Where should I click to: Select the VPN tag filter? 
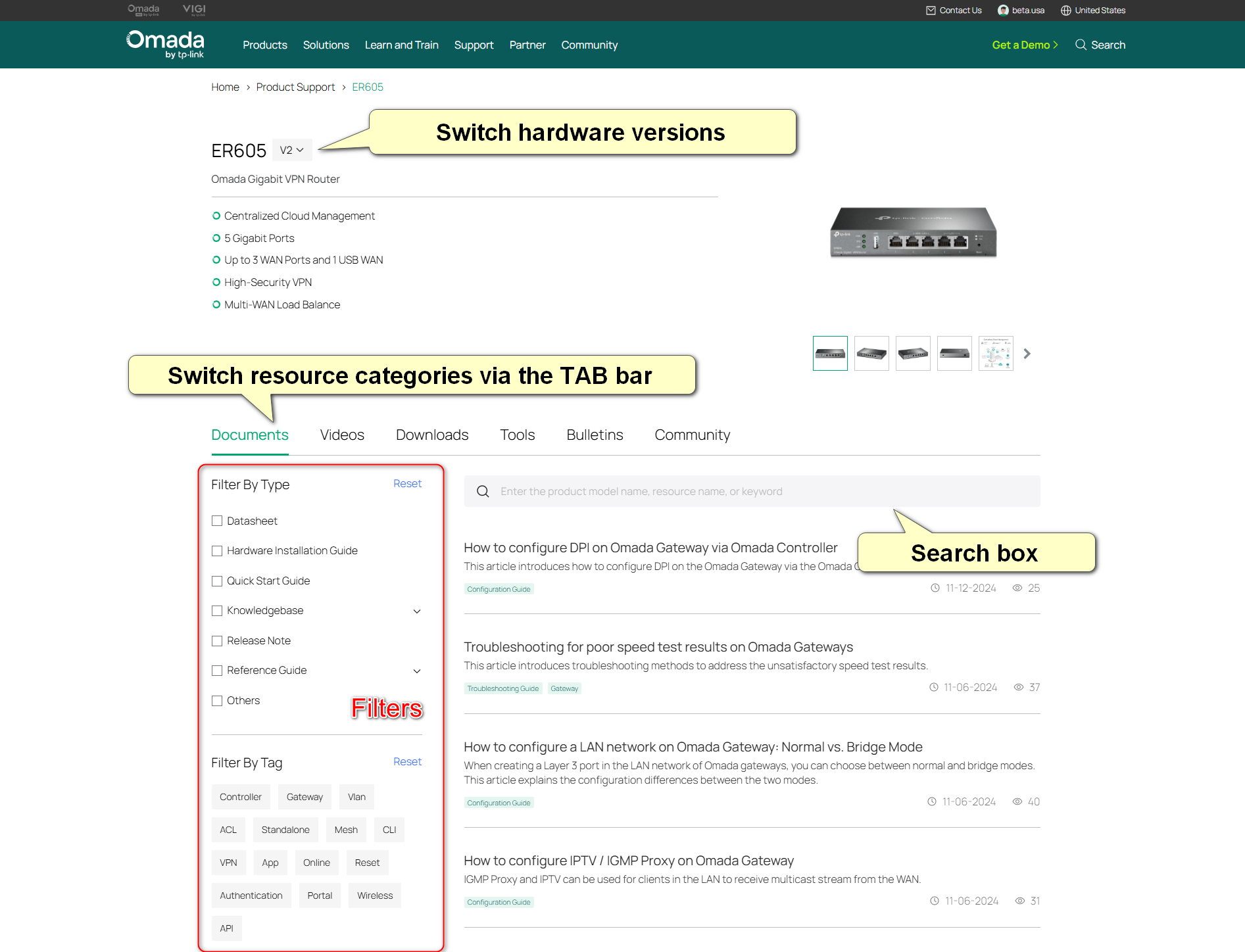click(x=228, y=863)
